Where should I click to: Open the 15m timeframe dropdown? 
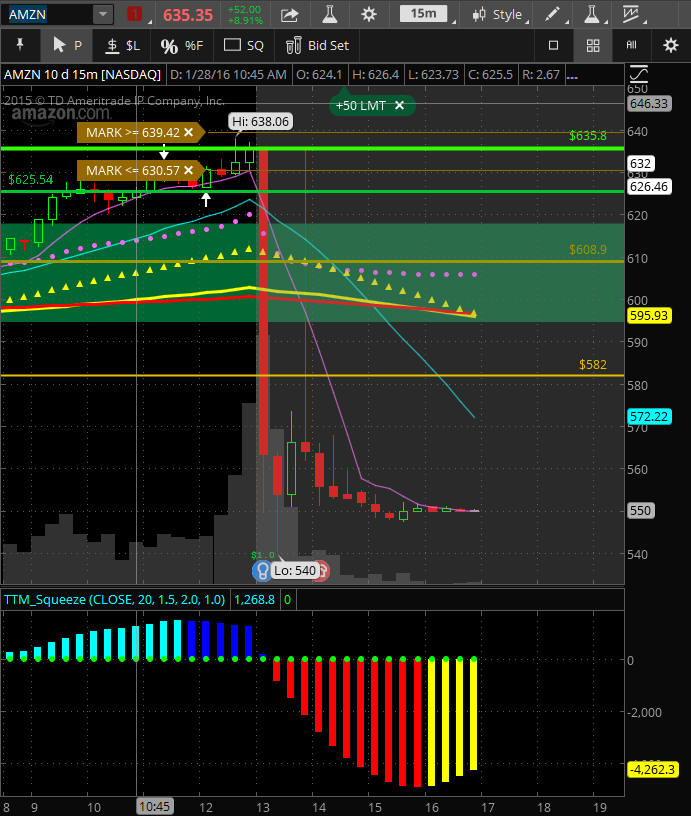point(424,14)
